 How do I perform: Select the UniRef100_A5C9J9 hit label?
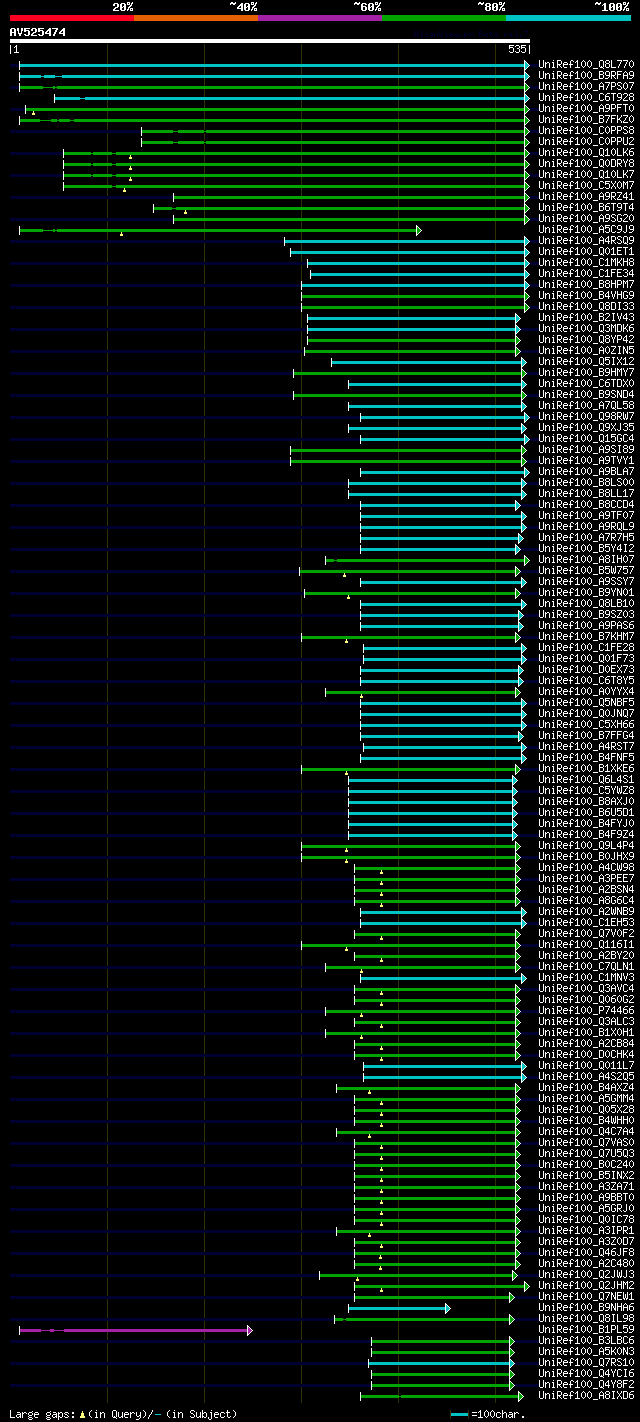coord(586,230)
